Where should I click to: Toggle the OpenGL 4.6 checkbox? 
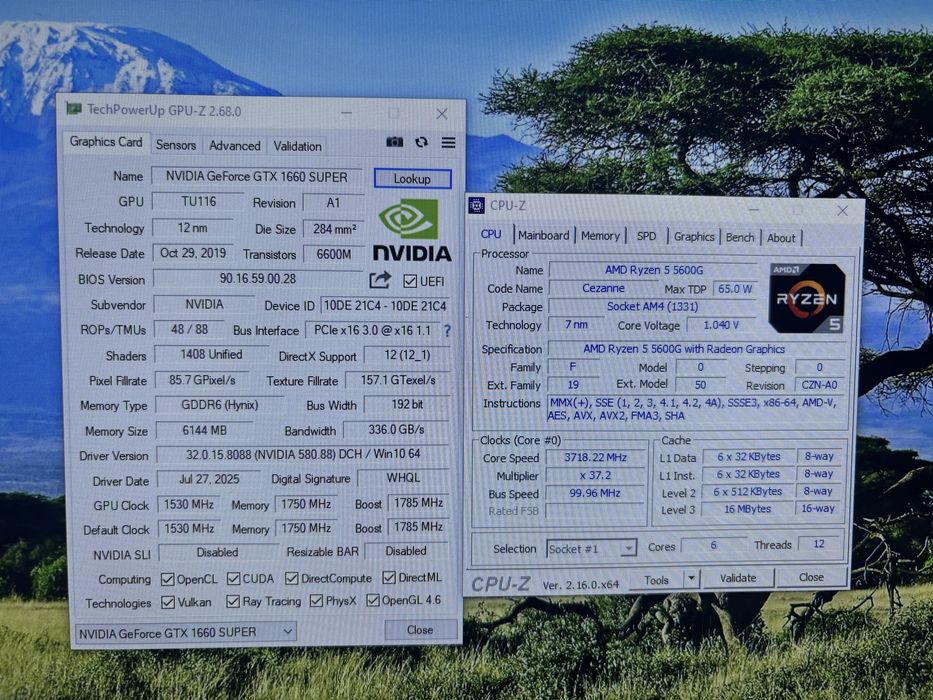(373, 600)
